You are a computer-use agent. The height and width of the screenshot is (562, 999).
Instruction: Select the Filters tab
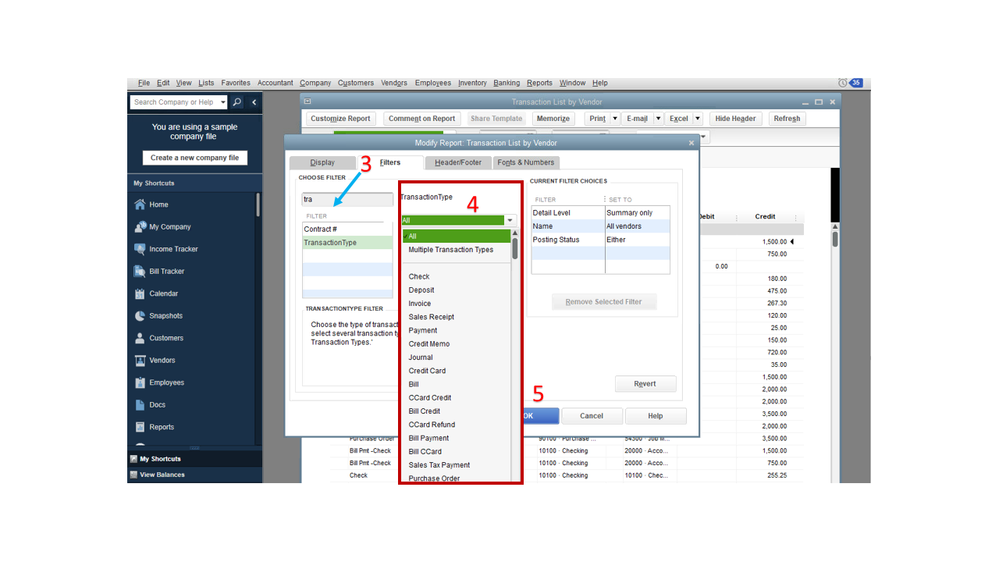390,162
